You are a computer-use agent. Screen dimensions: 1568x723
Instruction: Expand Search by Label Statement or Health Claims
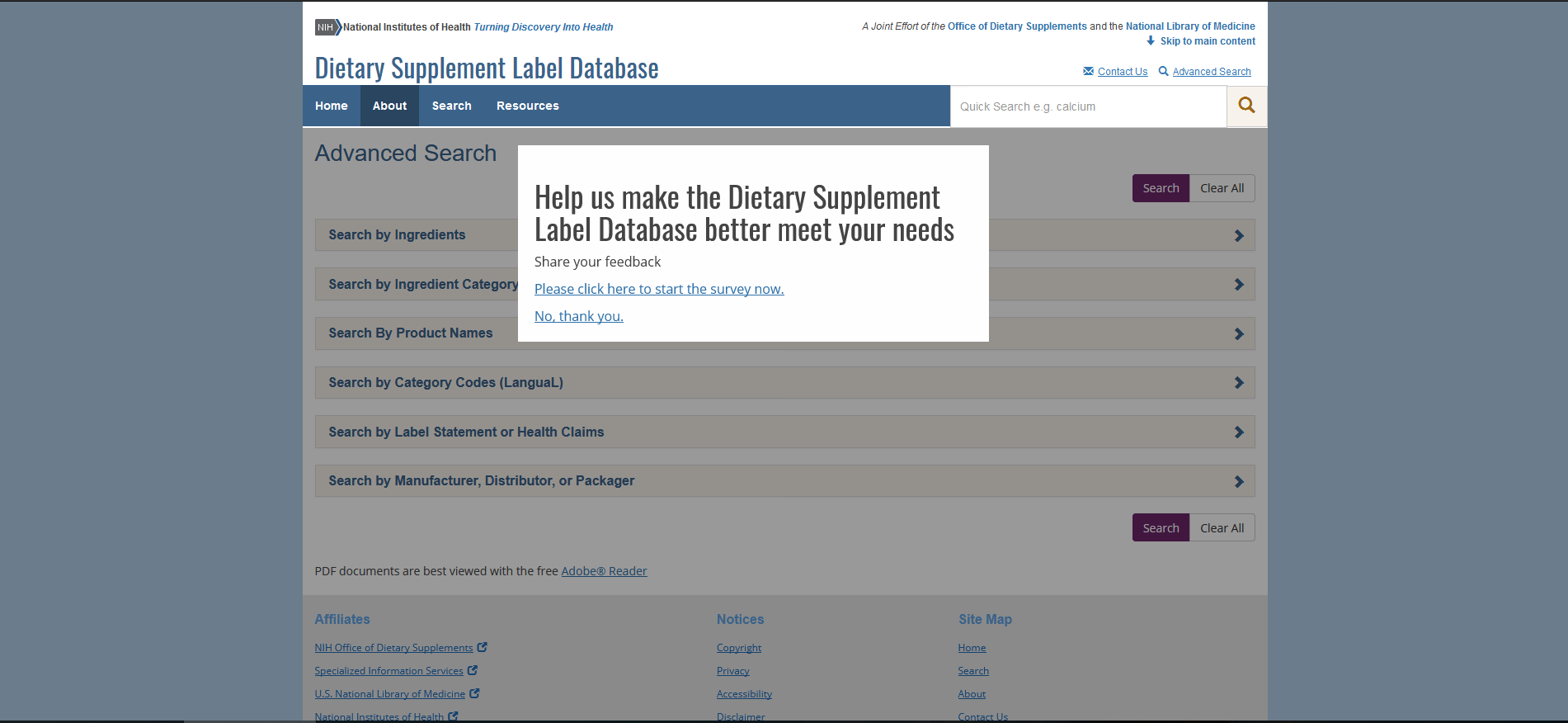(x=1238, y=432)
